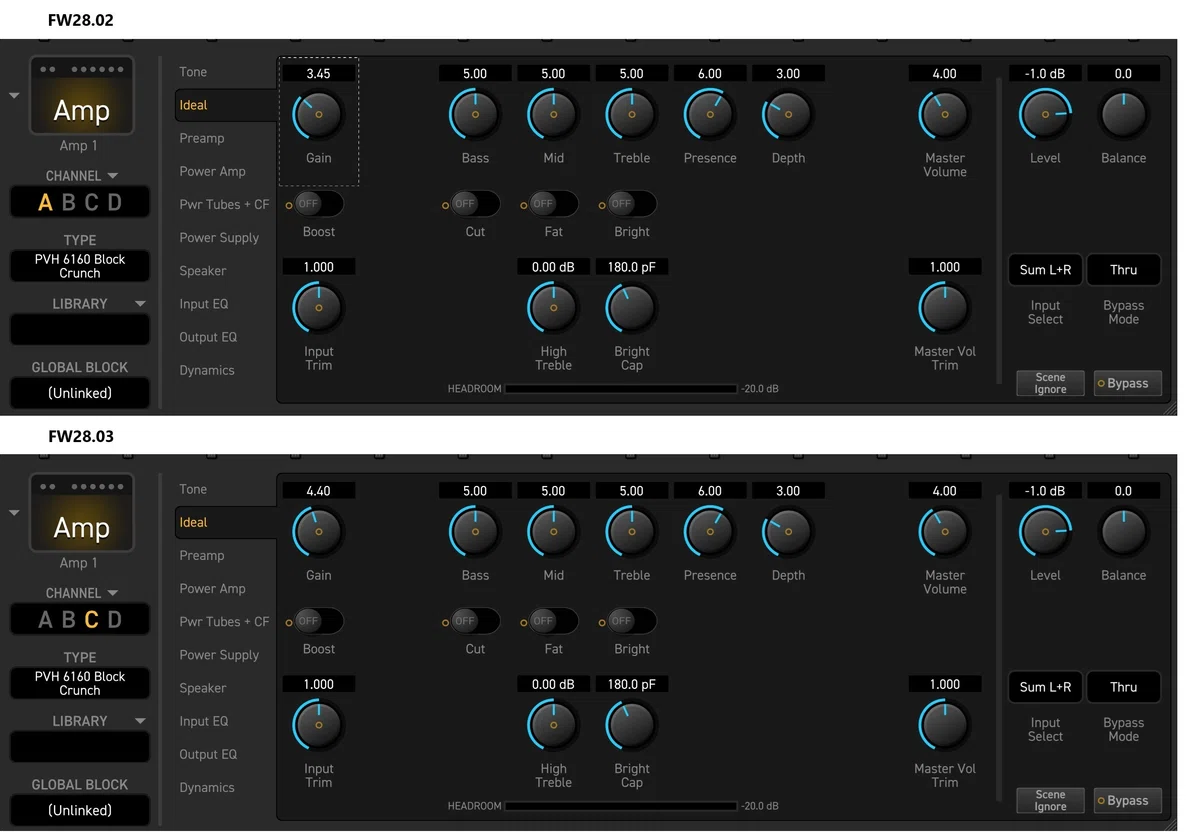Click the Master Volume knob in FW28.02
The height and width of the screenshot is (832, 1200).
(x=944, y=115)
